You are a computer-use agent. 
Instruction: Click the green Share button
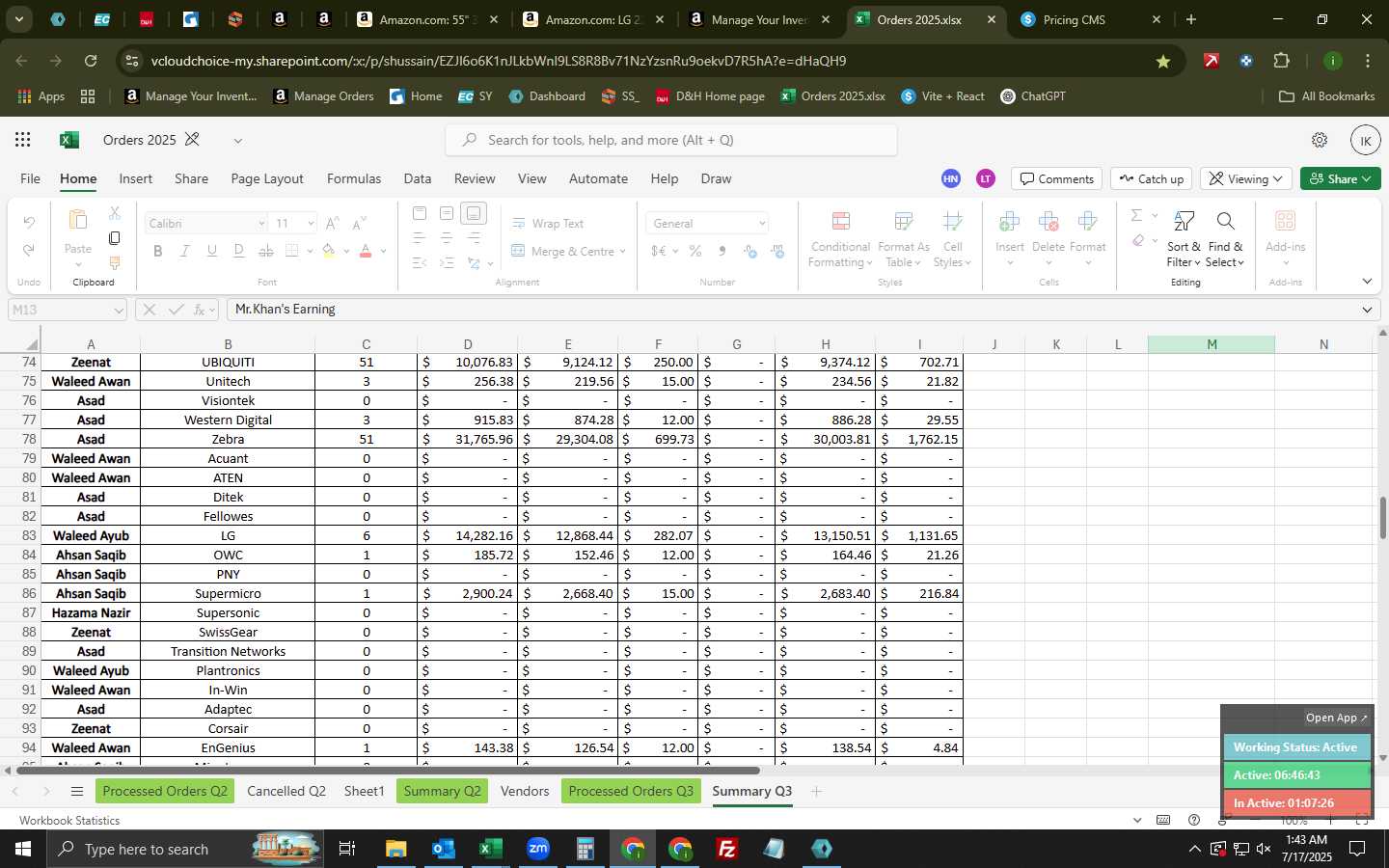pos(1341,178)
